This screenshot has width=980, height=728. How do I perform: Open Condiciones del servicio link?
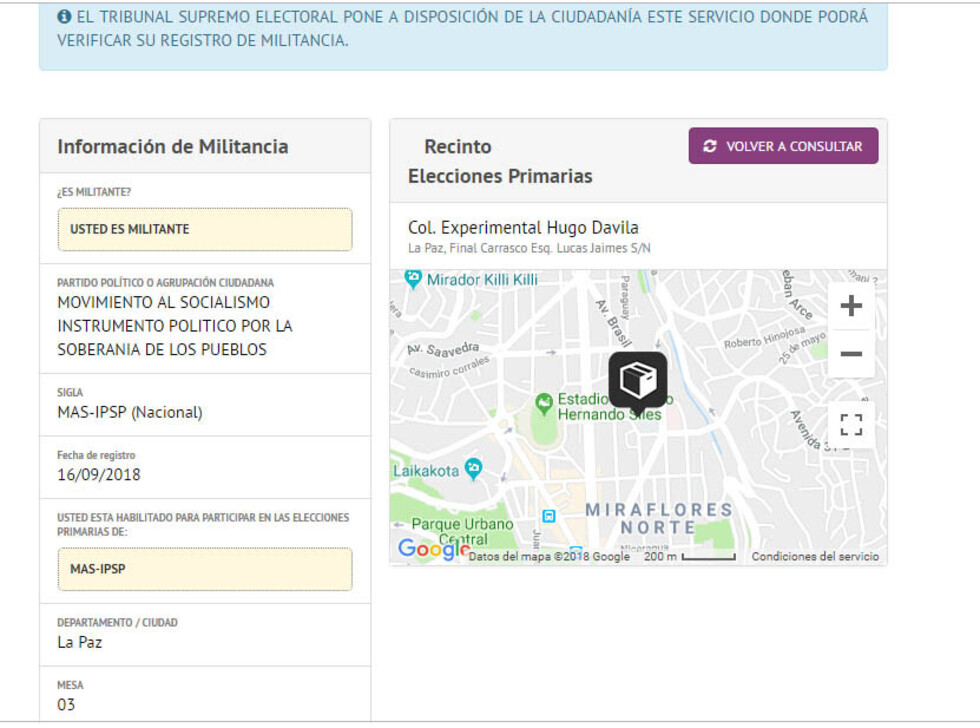pyautogui.click(x=815, y=556)
